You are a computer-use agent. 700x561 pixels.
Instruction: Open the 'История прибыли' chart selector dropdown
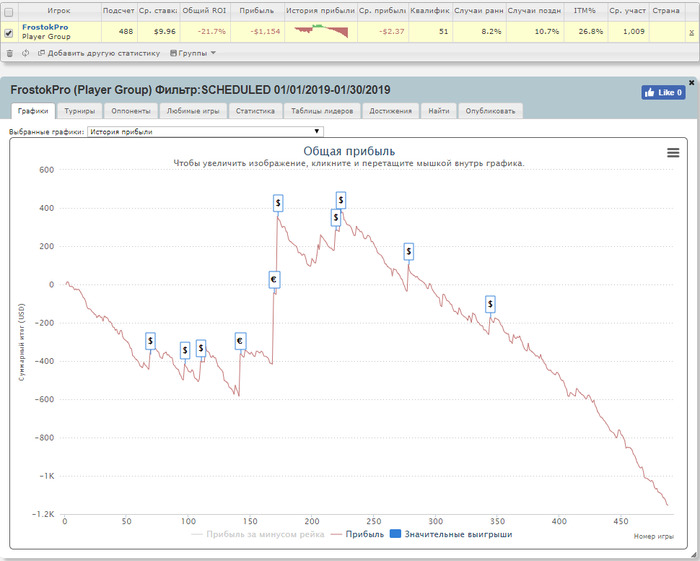(205, 132)
